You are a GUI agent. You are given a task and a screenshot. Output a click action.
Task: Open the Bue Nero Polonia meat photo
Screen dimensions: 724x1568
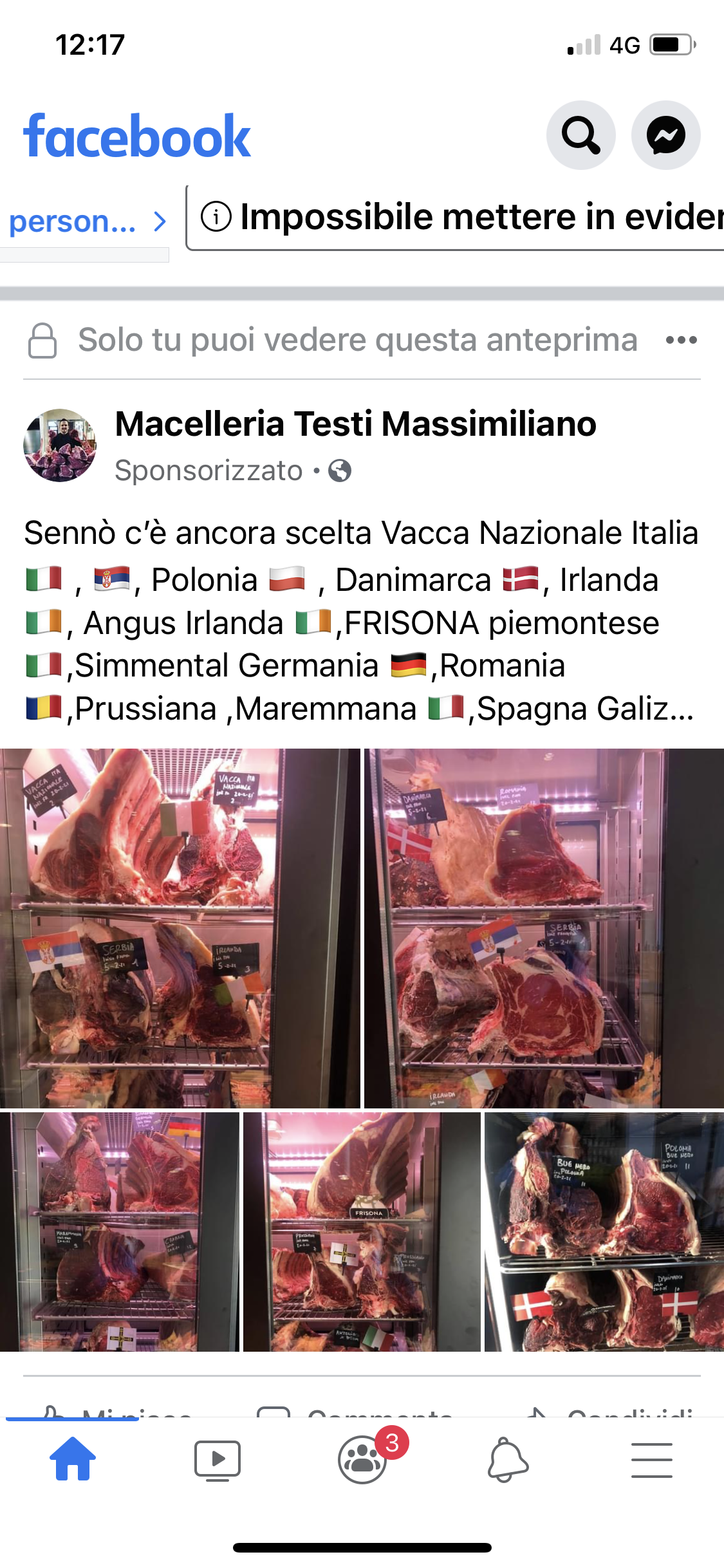click(x=604, y=1232)
